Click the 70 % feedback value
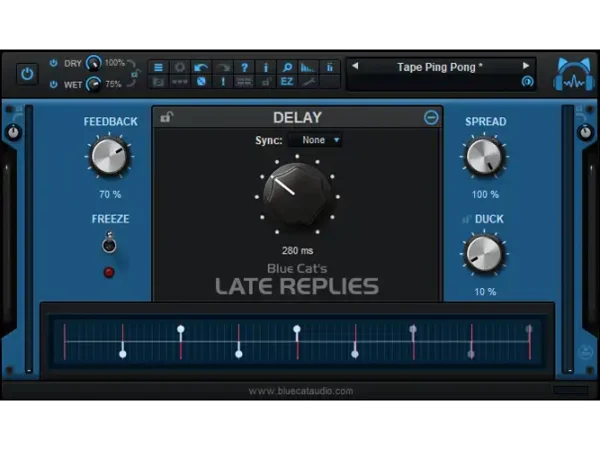 point(110,194)
